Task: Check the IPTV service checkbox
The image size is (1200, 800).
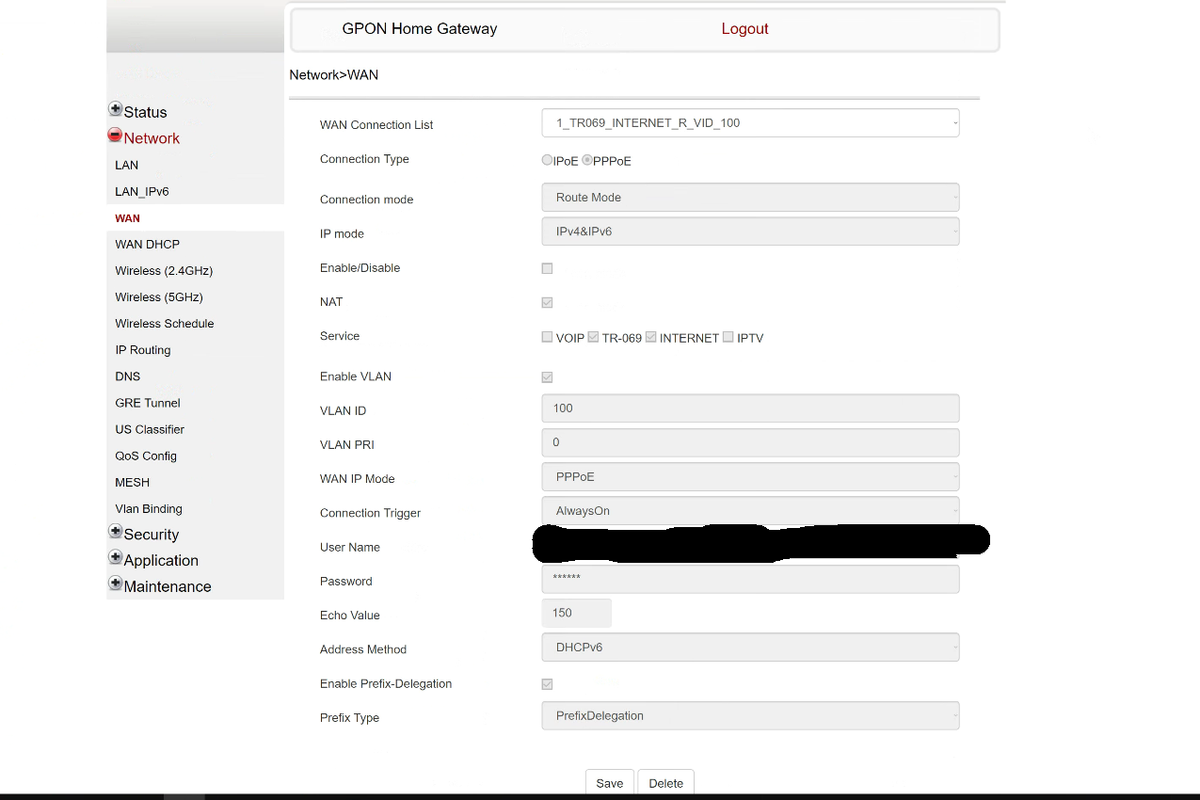Action: click(x=728, y=337)
